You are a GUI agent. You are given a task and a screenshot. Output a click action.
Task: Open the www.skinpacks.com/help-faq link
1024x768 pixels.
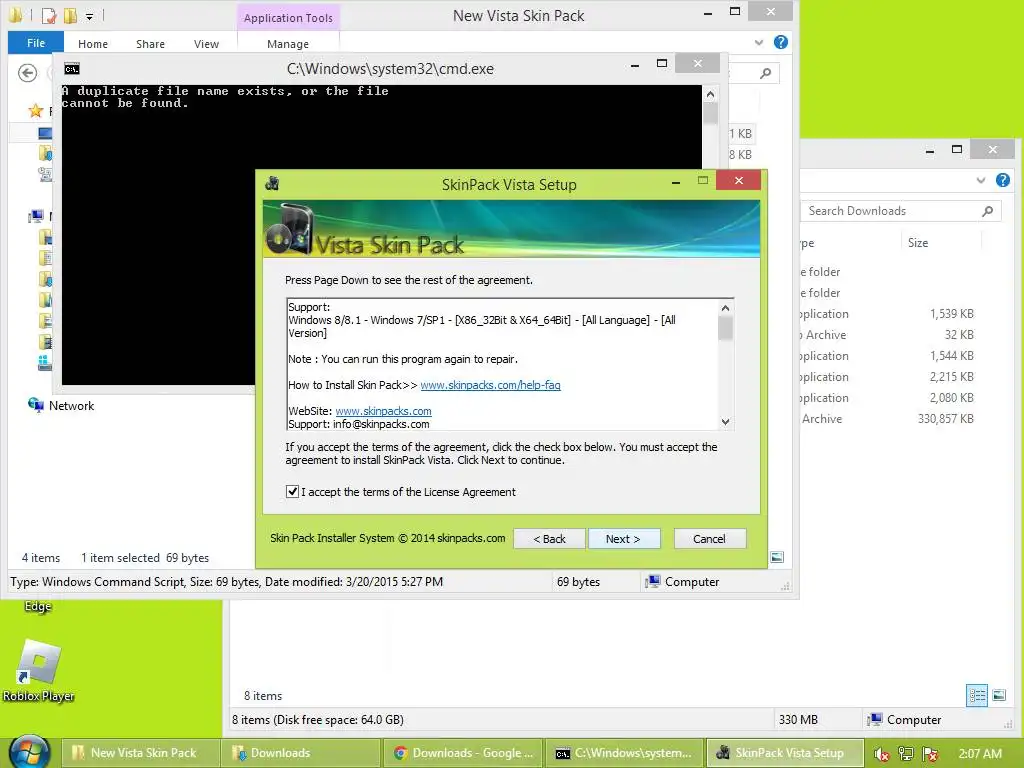(x=490, y=385)
